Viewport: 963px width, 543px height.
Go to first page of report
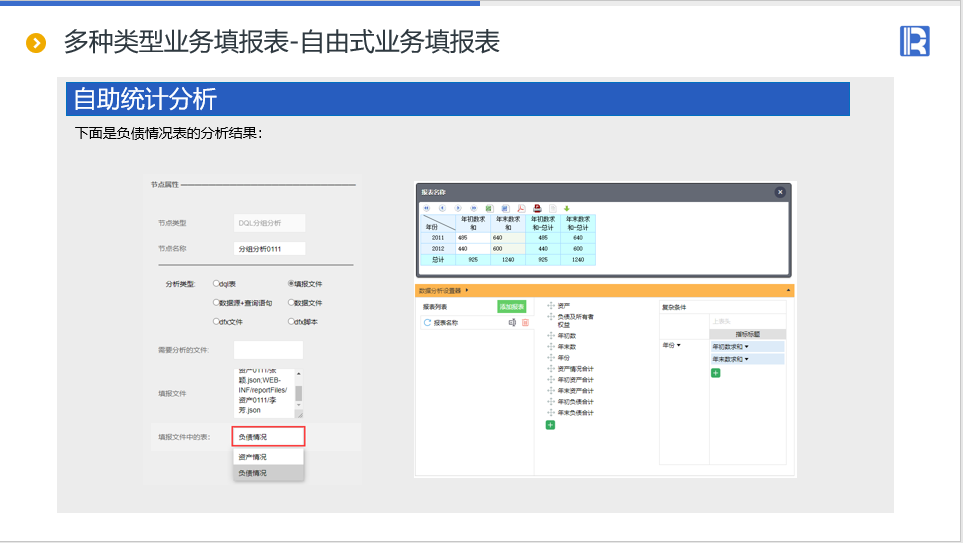pyautogui.click(x=426, y=208)
